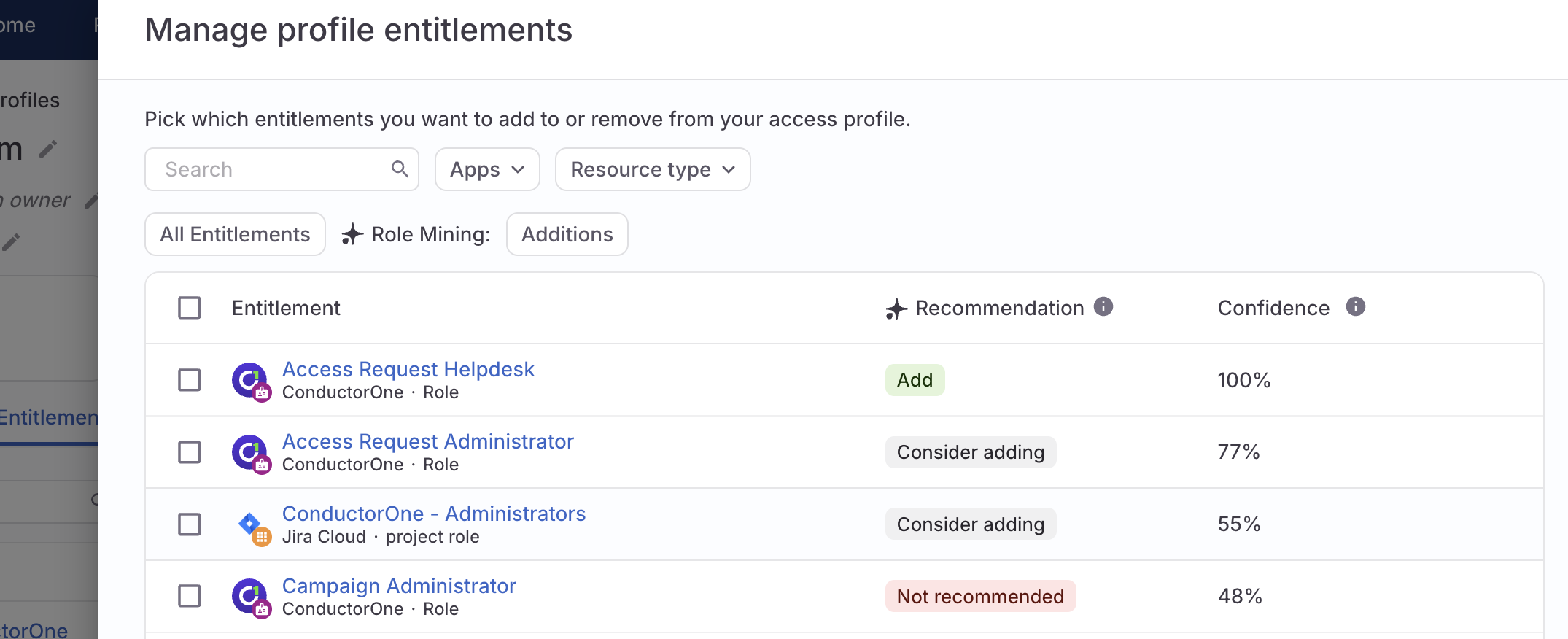Click the ConductorOne app icon beside Access Request Helpdesk
Image resolution: width=1568 pixels, height=639 pixels.
click(x=251, y=380)
